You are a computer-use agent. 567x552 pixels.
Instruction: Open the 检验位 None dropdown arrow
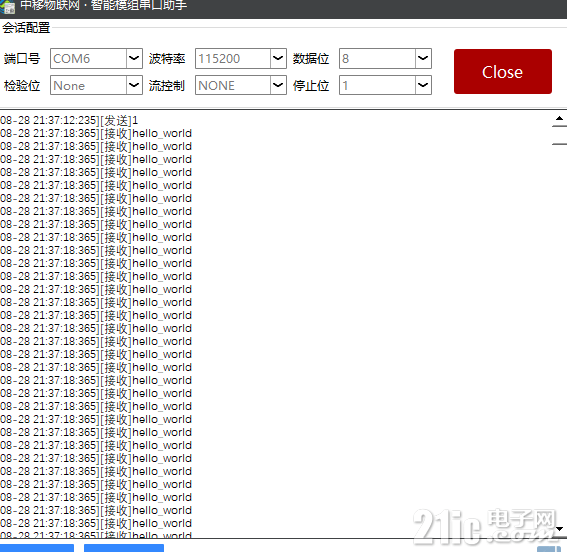134,85
